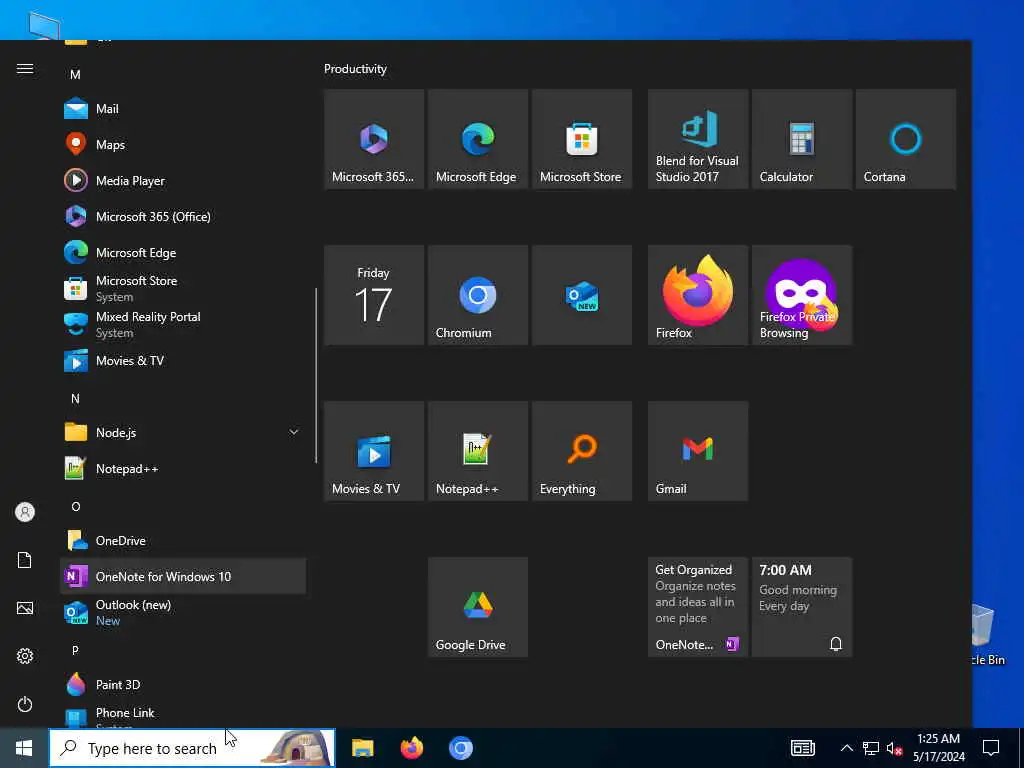Open News and interests on taskbar
The width and height of the screenshot is (1024, 768).
pyautogui.click(x=802, y=748)
